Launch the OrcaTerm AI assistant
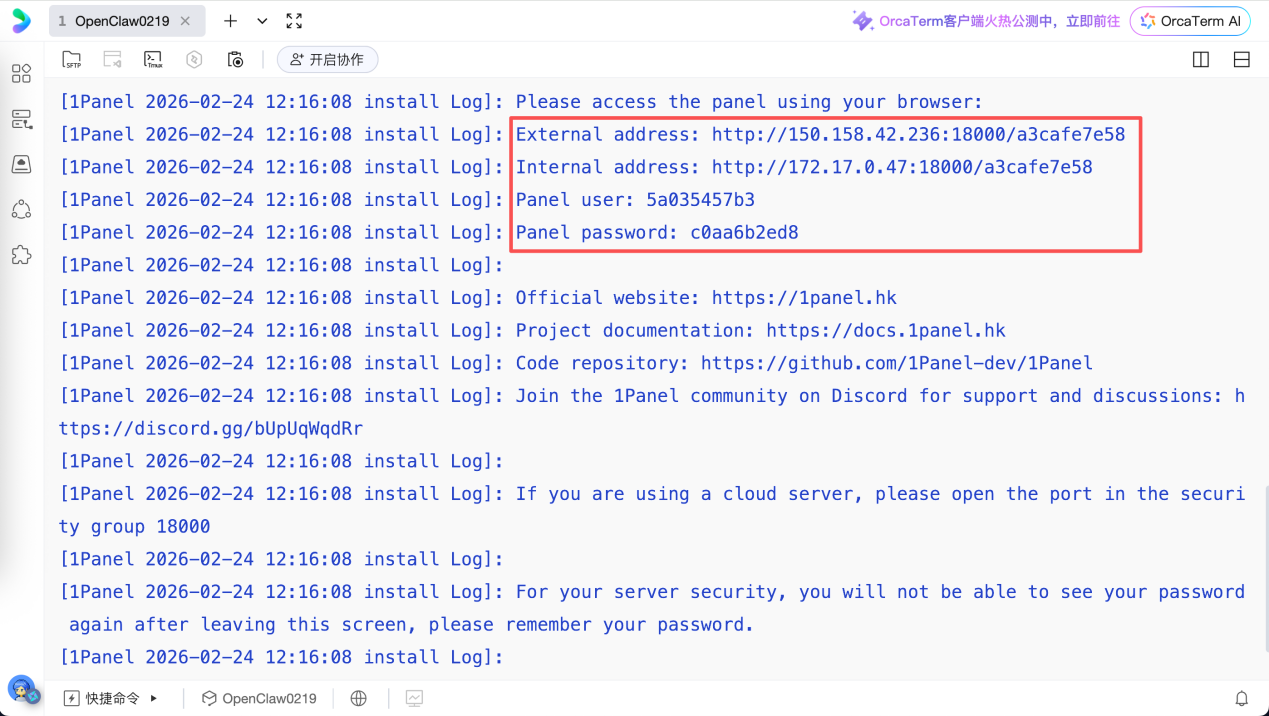The image size is (1269, 716). [1190, 21]
